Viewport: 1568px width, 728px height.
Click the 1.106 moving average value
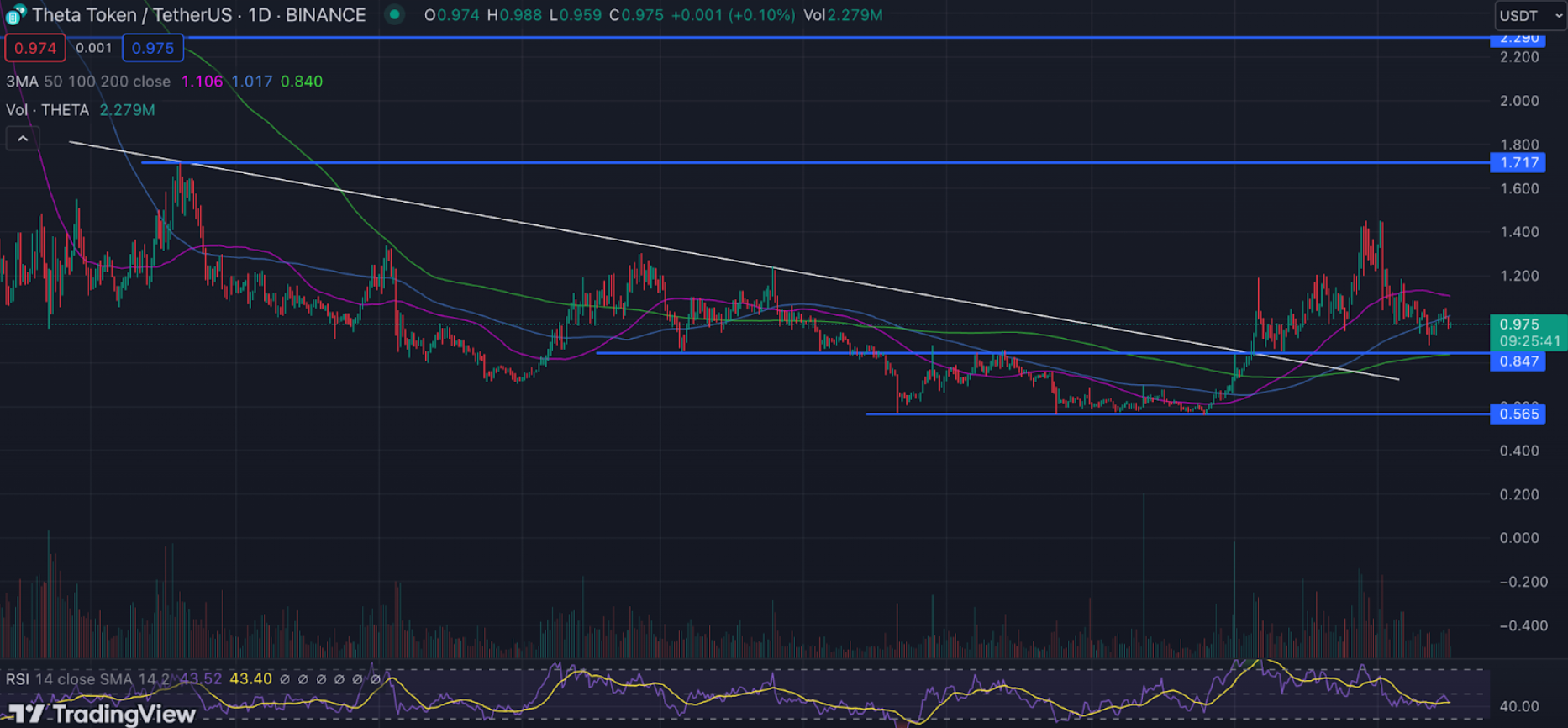[202, 82]
